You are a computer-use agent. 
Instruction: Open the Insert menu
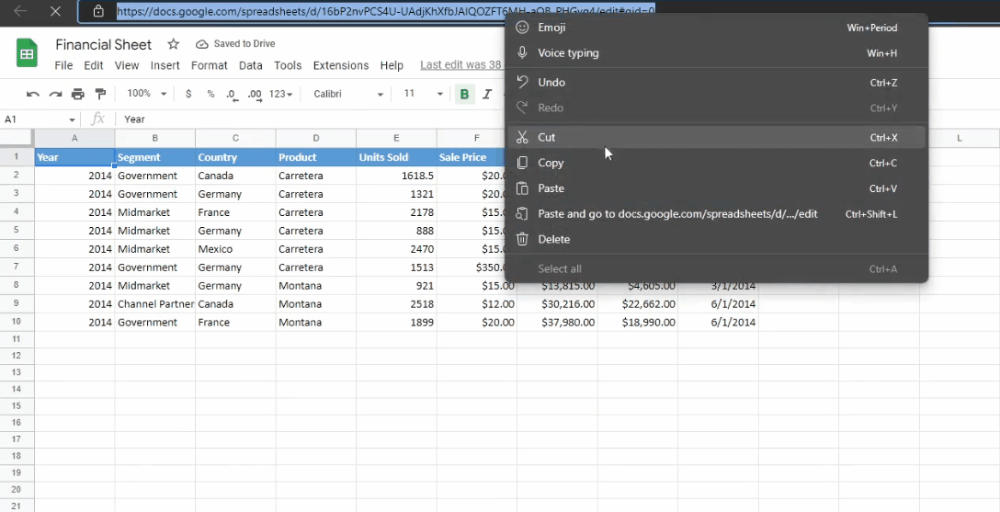(x=165, y=66)
